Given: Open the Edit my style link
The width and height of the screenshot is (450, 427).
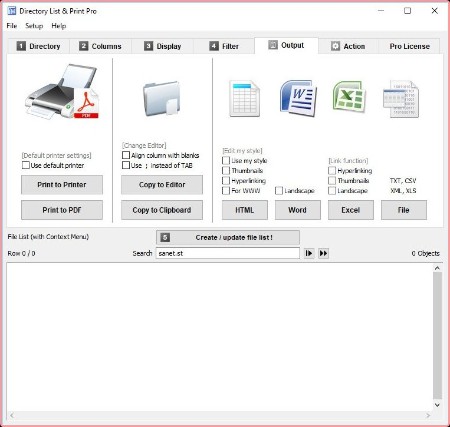Looking at the screenshot, I should pyautogui.click(x=242, y=151).
